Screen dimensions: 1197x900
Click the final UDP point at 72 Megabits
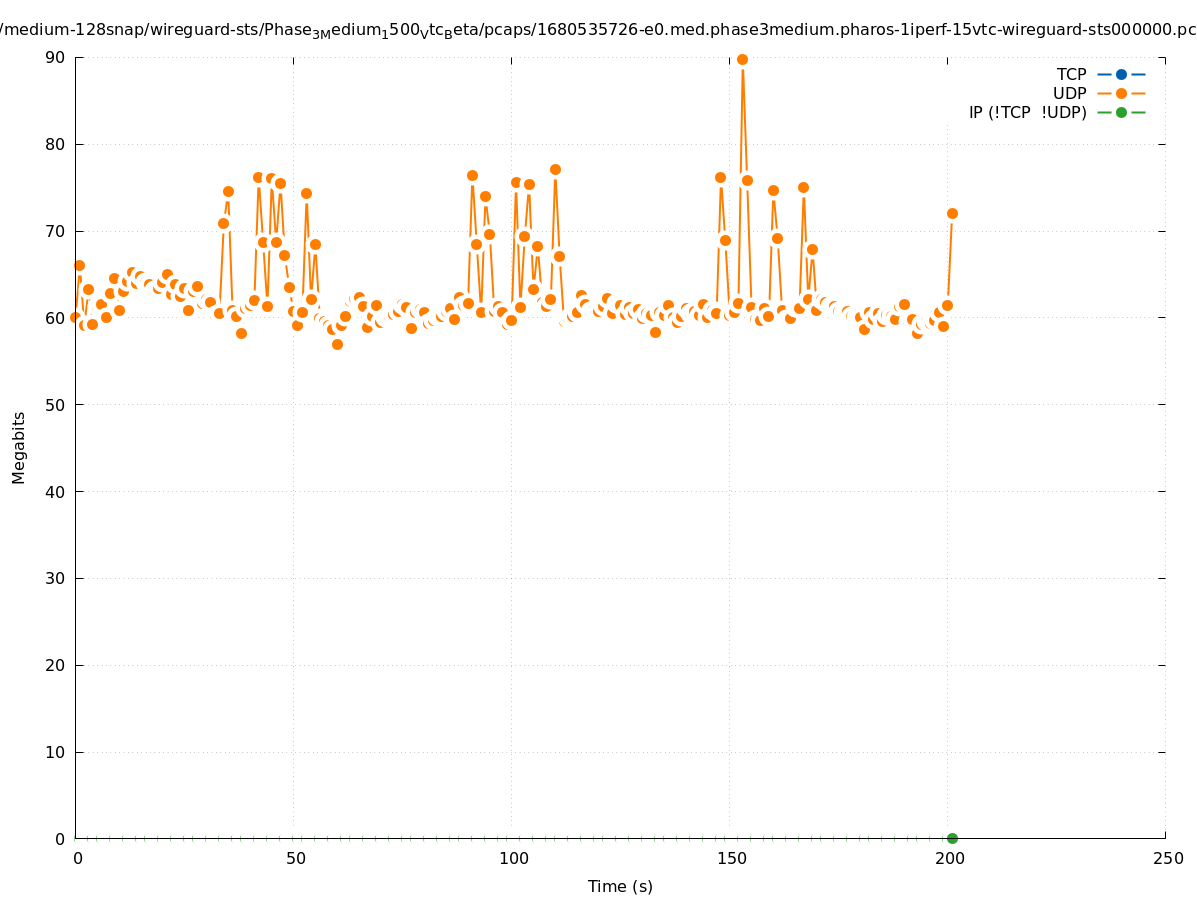952,213
